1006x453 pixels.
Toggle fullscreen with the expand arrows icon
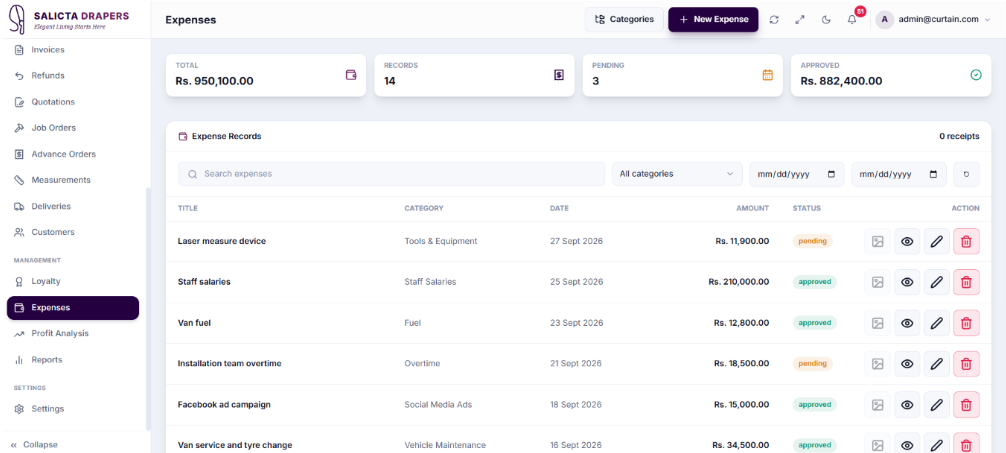pos(800,20)
